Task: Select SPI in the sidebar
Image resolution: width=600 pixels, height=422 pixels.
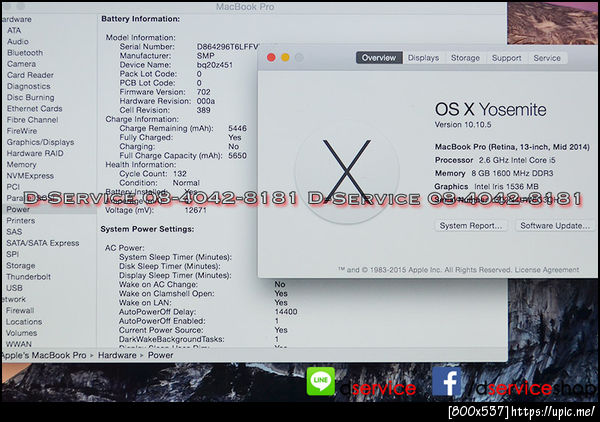Action: (13, 254)
